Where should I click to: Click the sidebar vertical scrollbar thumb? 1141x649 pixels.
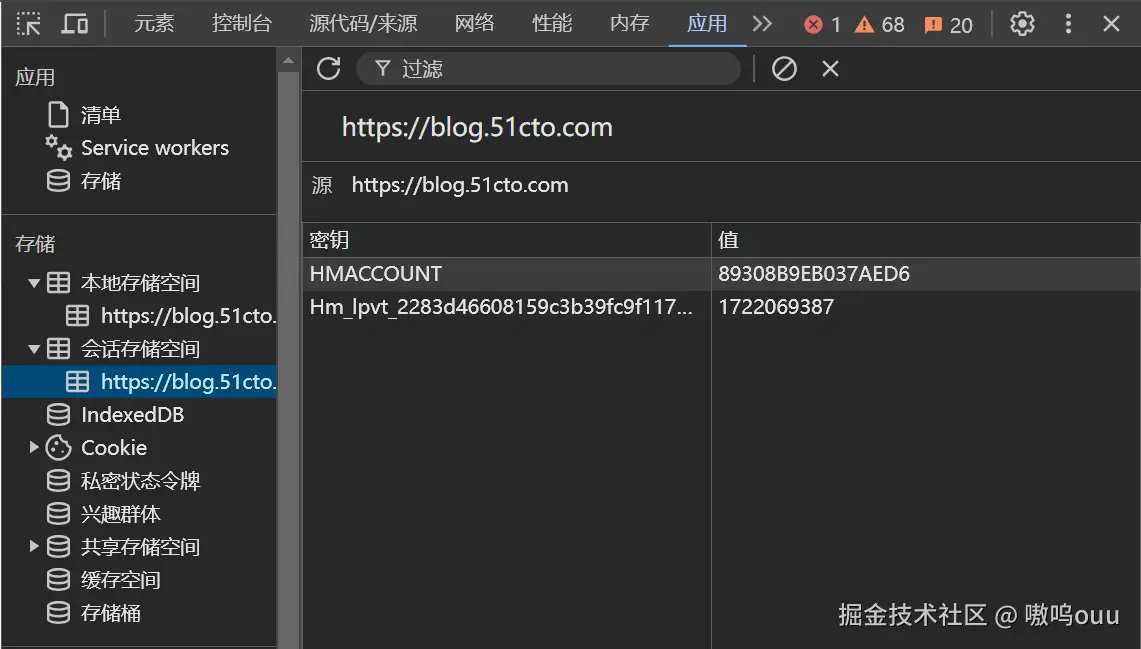pyautogui.click(x=288, y=359)
